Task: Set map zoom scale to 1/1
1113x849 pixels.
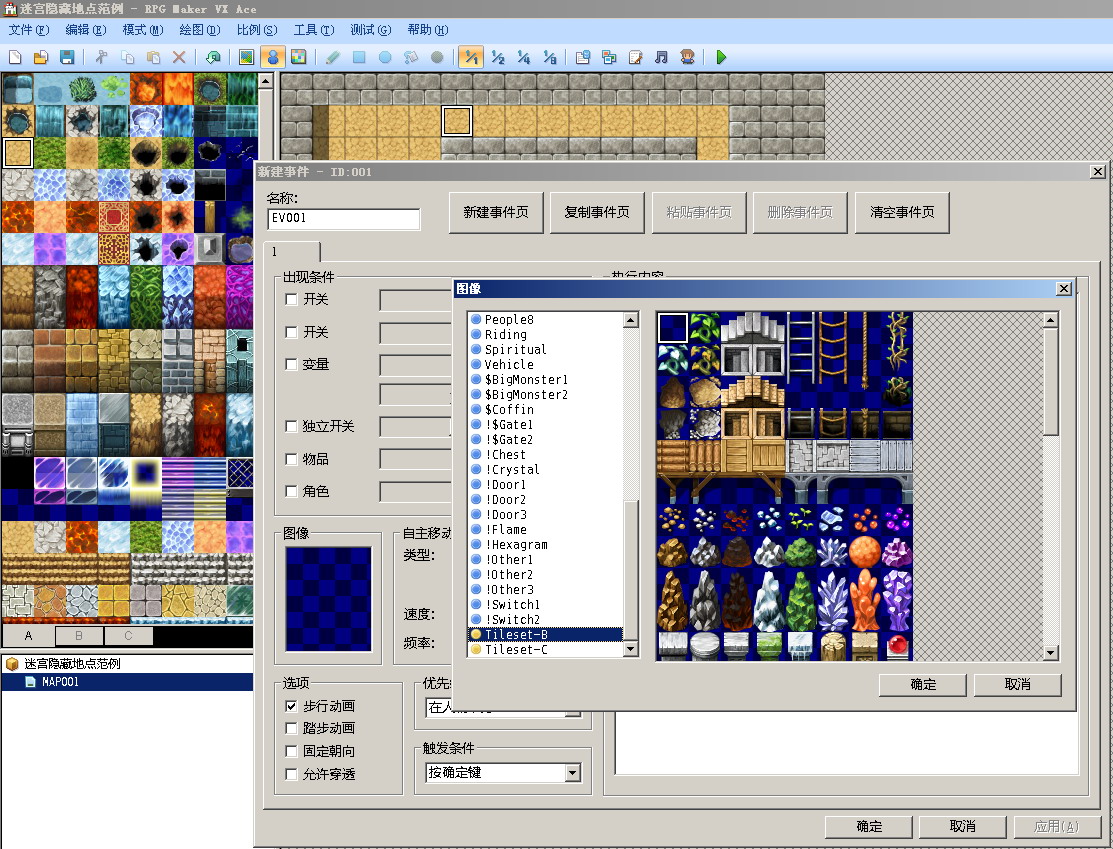Action: click(x=471, y=57)
